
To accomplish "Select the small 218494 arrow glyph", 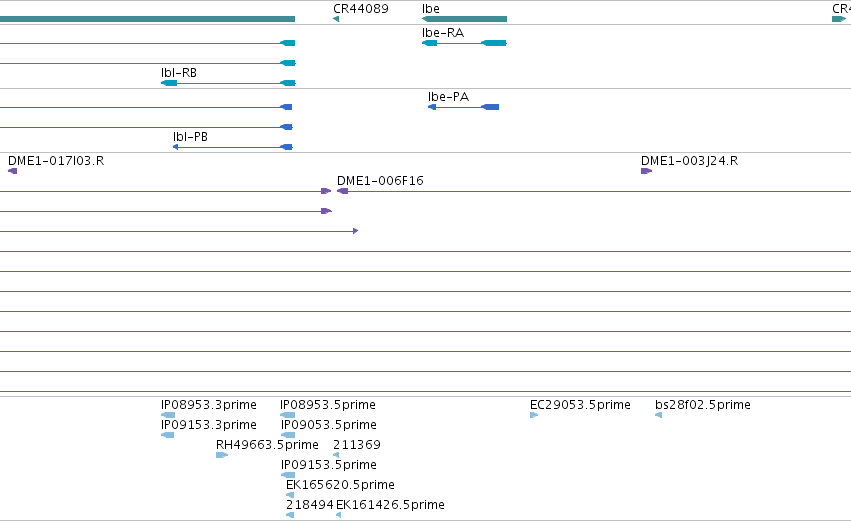I will [290, 516].
